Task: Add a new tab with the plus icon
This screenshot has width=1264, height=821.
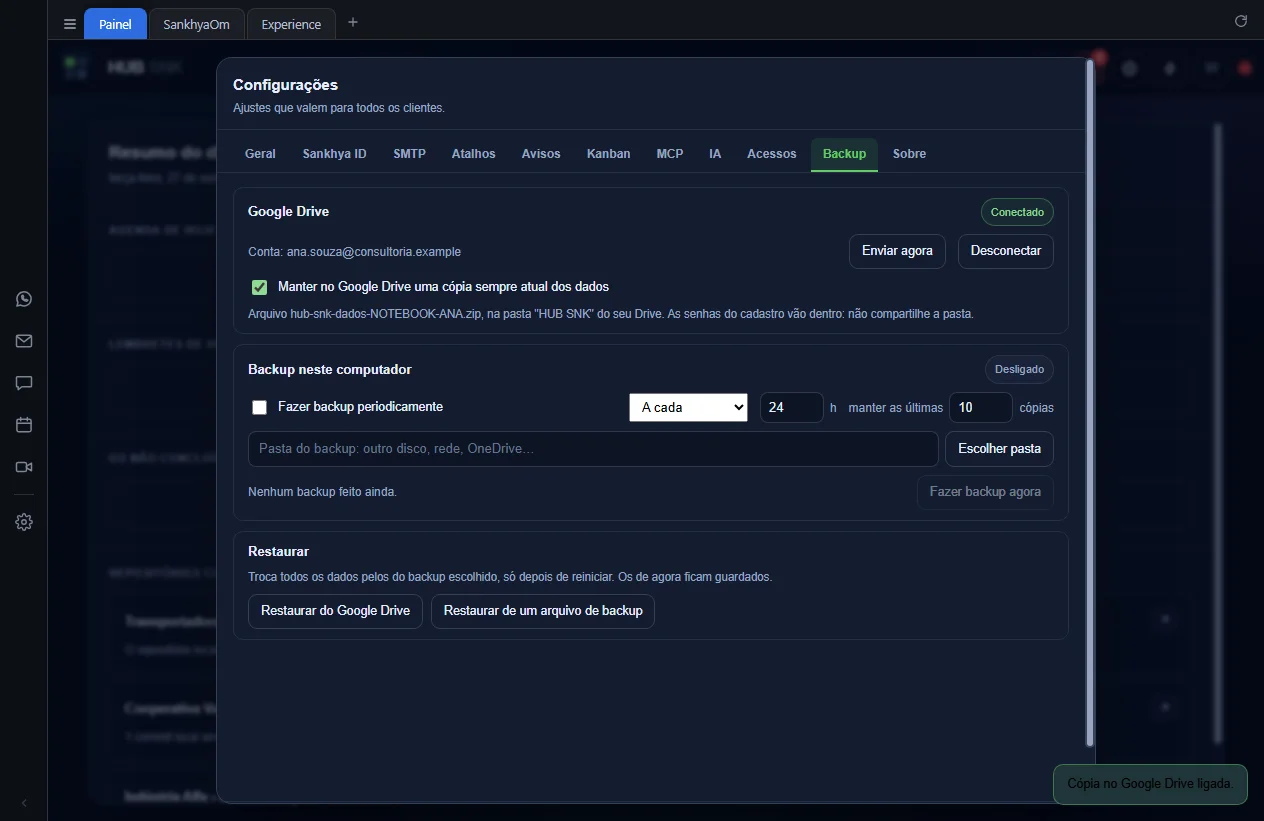Action: pyautogui.click(x=352, y=23)
